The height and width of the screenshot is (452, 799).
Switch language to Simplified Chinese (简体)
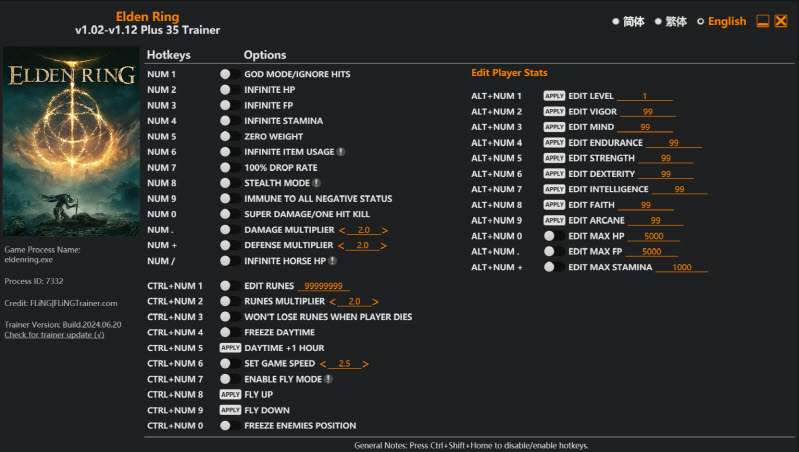click(x=627, y=21)
